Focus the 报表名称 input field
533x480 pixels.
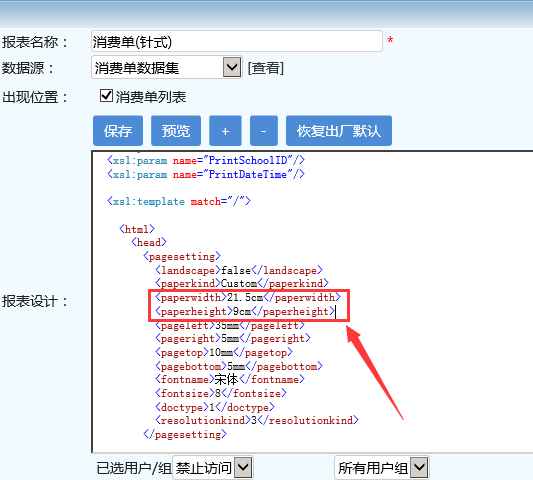tap(237, 41)
